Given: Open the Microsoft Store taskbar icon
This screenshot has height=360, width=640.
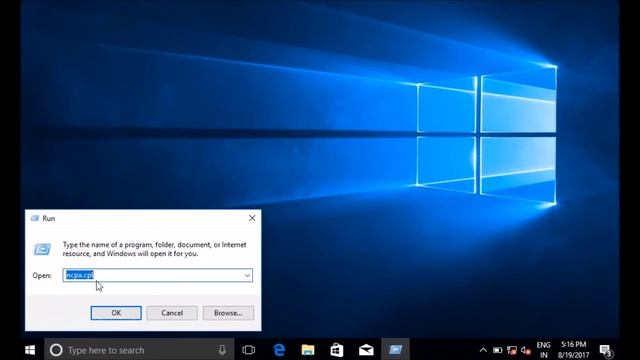Looking at the screenshot, I should [x=337, y=350].
